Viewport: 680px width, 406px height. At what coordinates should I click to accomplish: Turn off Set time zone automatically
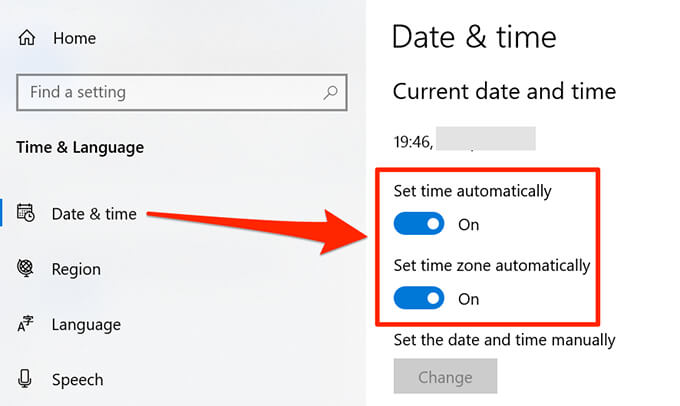tap(419, 298)
